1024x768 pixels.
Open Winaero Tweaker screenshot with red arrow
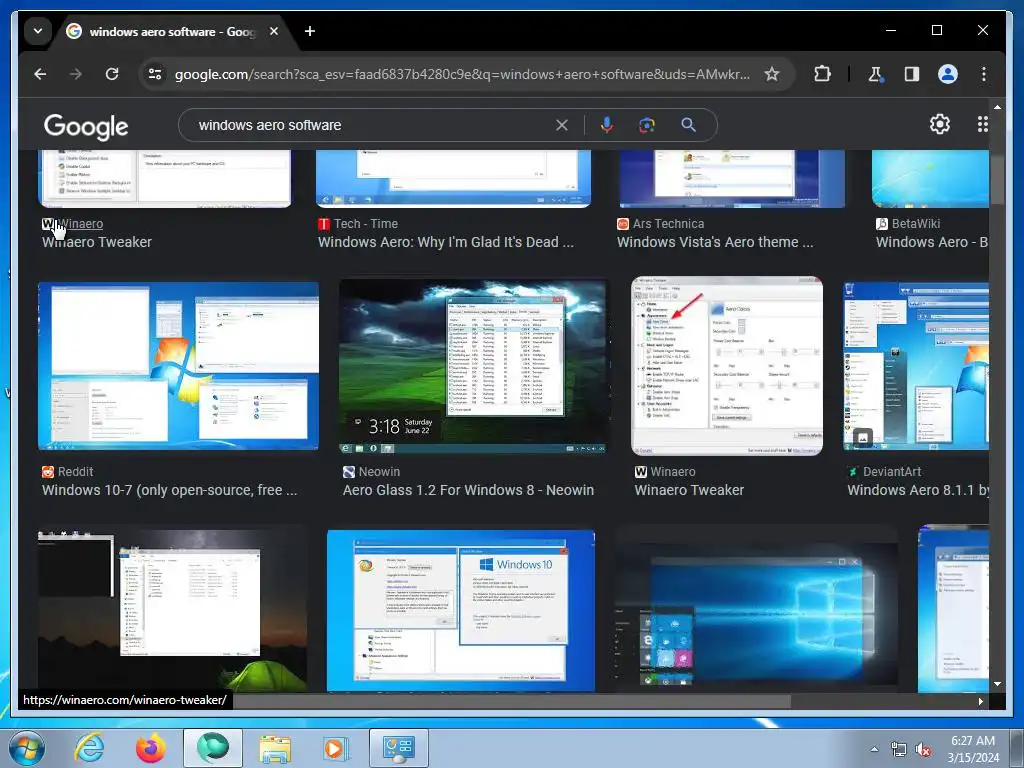727,366
